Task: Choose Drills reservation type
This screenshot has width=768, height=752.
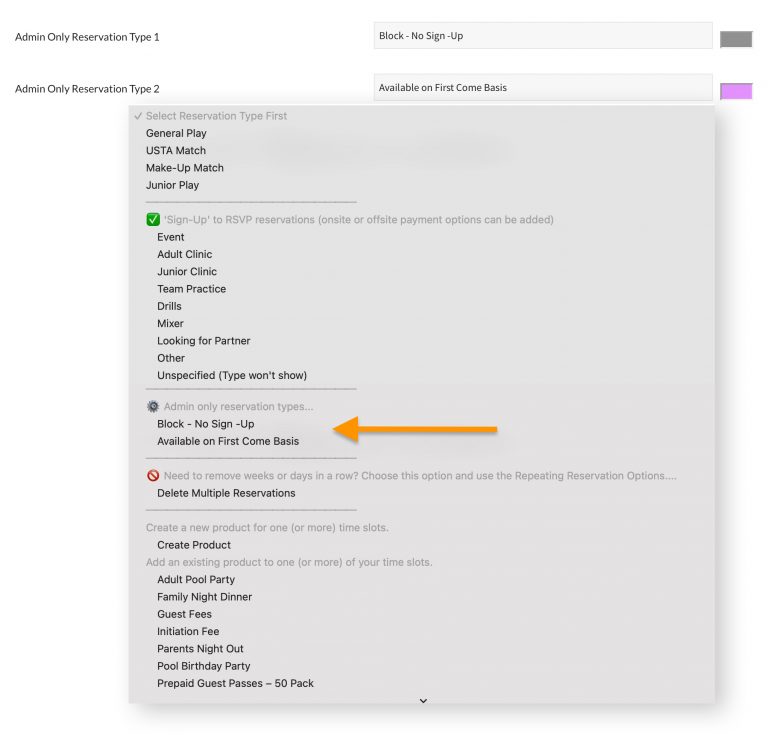Action: pyautogui.click(x=169, y=306)
